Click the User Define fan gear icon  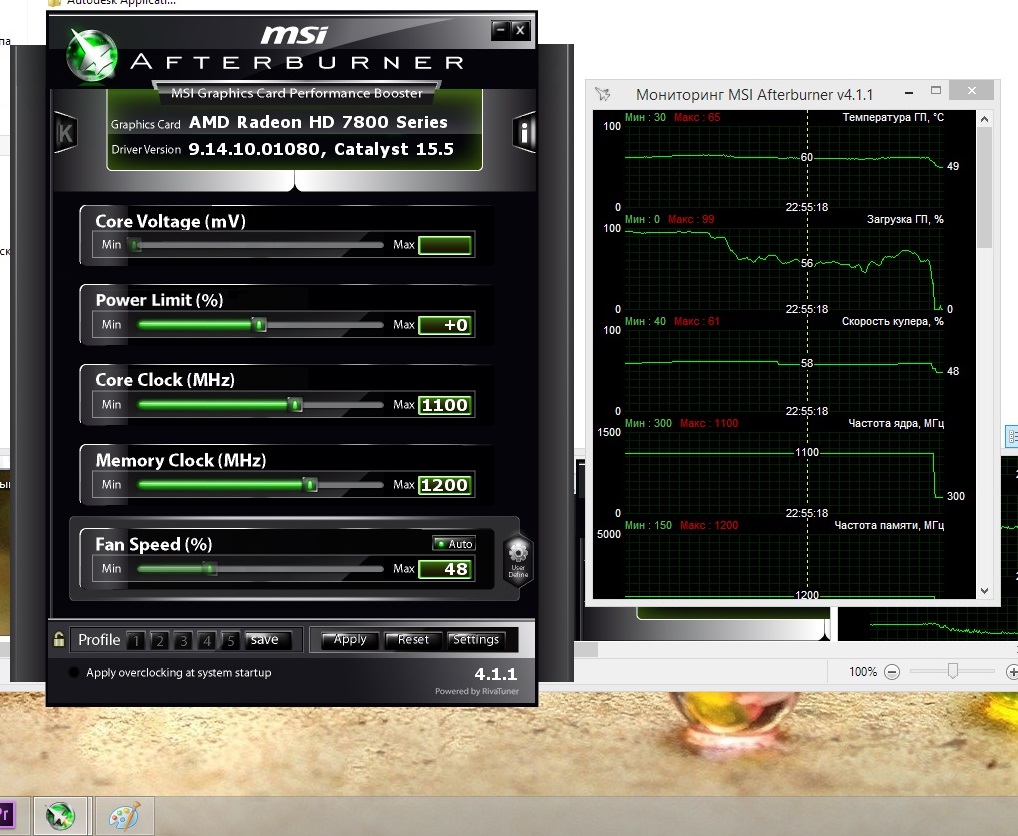(518, 559)
